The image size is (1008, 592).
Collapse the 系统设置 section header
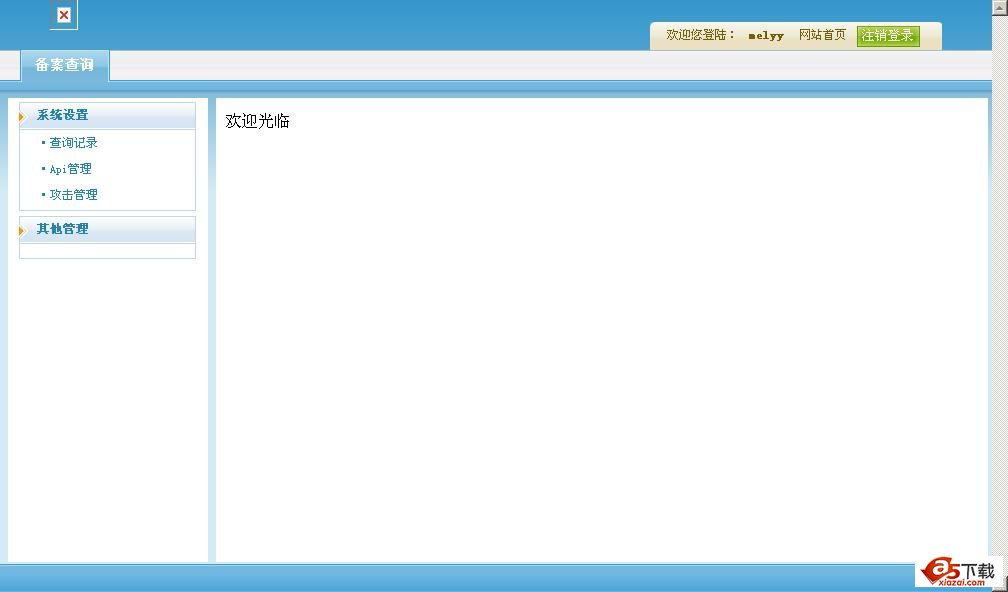click(107, 116)
